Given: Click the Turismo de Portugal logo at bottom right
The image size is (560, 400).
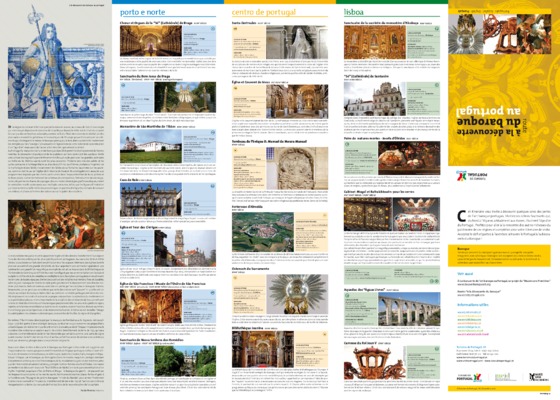Looking at the screenshot, I should [469, 377].
